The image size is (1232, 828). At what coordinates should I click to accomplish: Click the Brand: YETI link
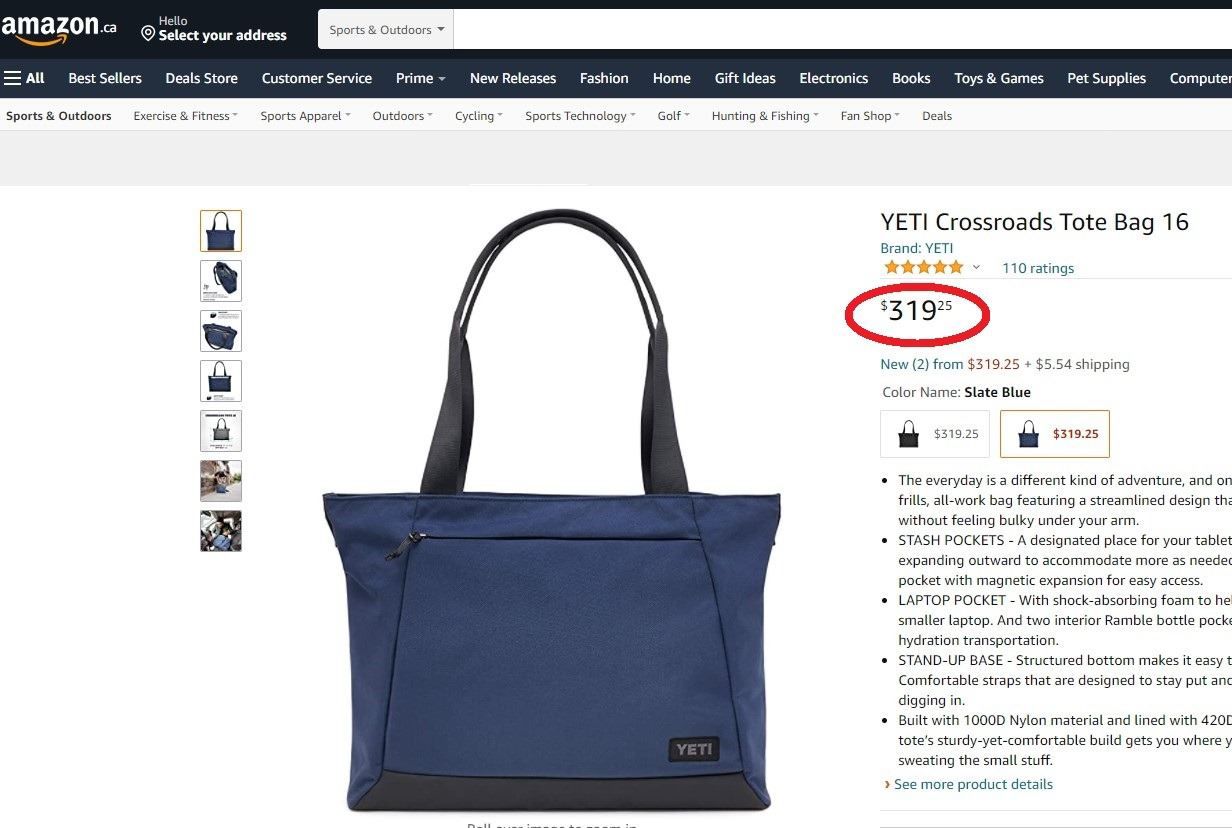pyautogui.click(x=917, y=248)
